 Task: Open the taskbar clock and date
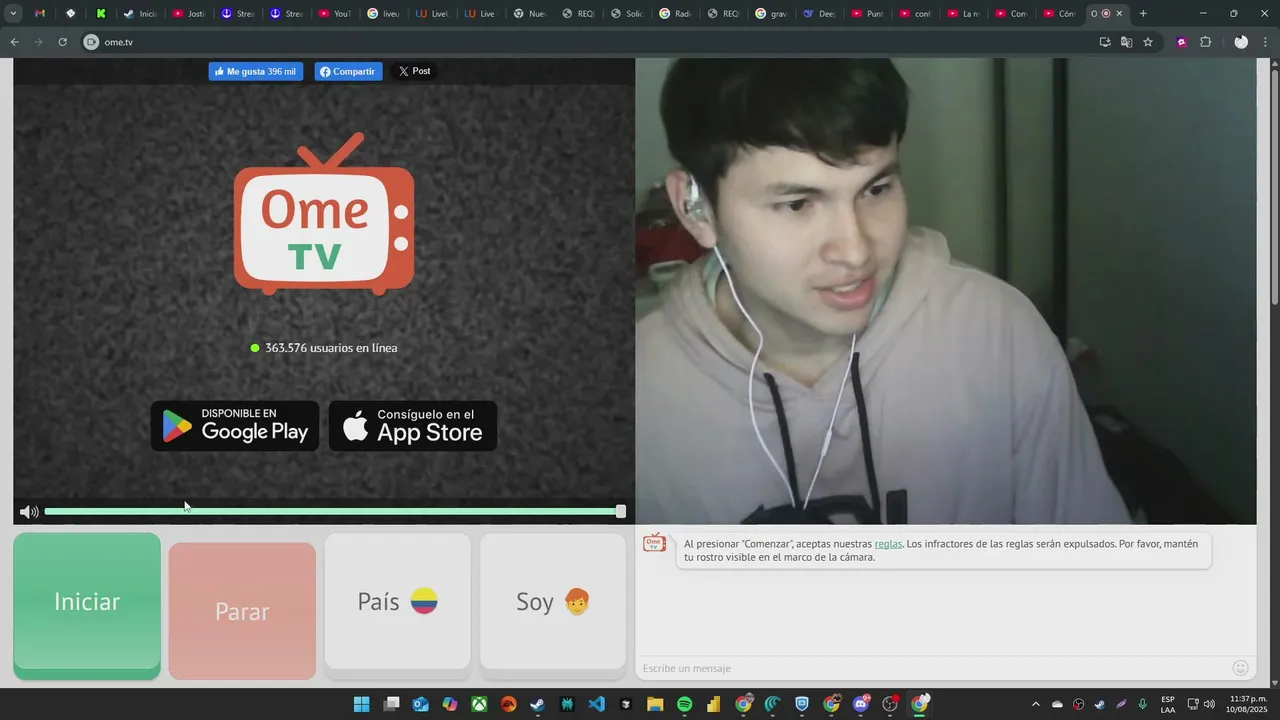(1247, 704)
